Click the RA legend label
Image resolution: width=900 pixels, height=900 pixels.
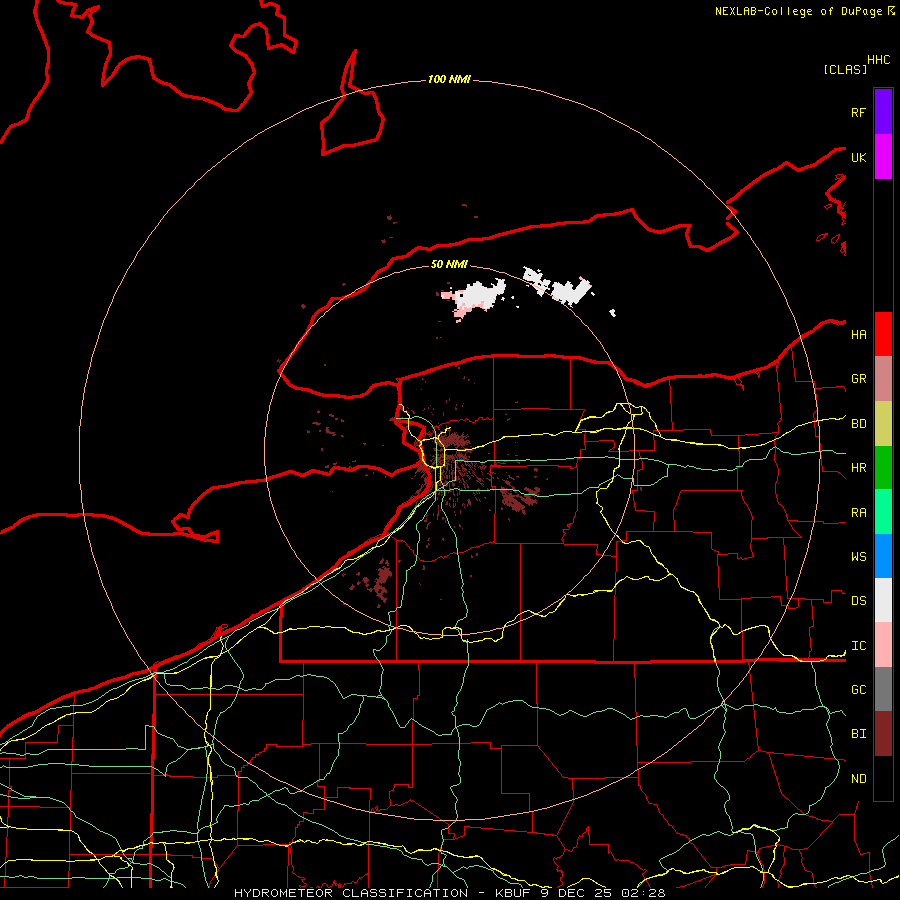[859, 513]
